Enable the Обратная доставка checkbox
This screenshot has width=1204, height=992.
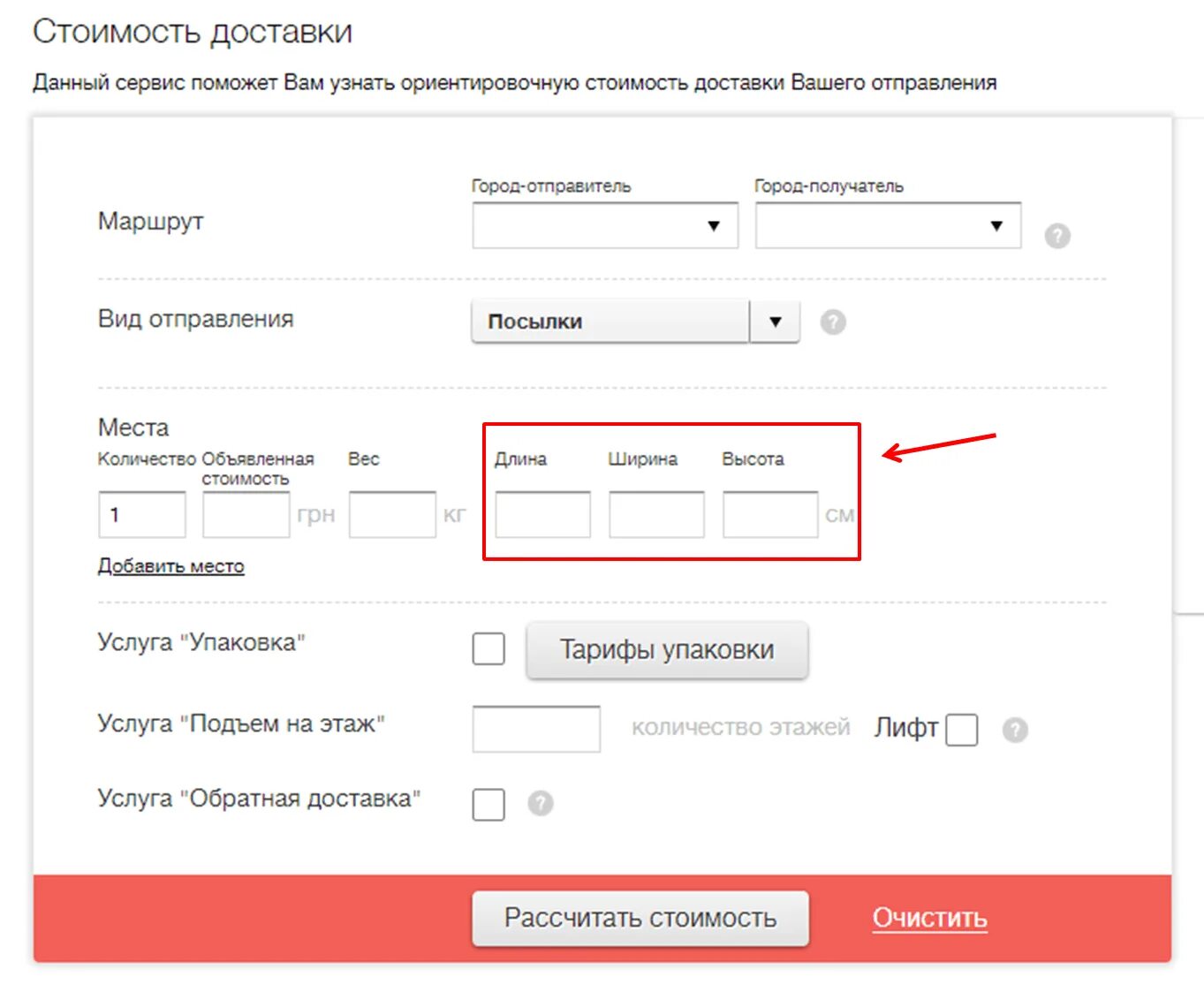(x=488, y=804)
